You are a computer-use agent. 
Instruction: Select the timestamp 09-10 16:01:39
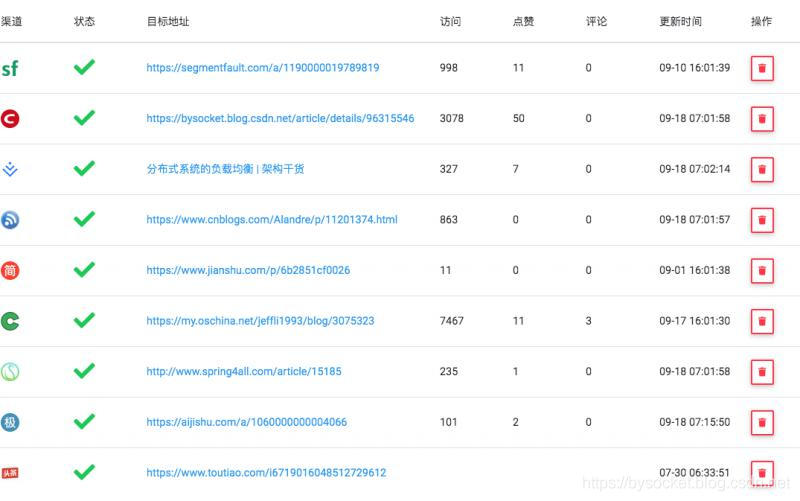tap(694, 68)
